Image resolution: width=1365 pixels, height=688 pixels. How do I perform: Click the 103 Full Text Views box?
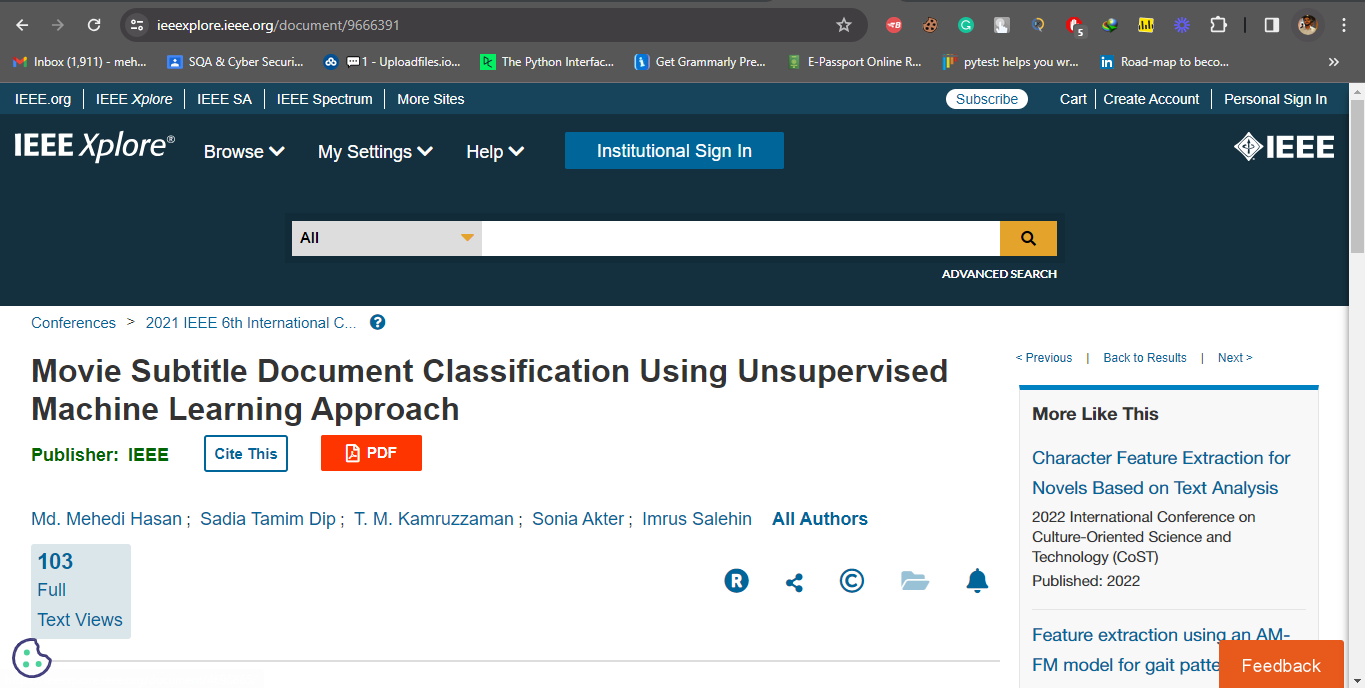click(x=81, y=591)
